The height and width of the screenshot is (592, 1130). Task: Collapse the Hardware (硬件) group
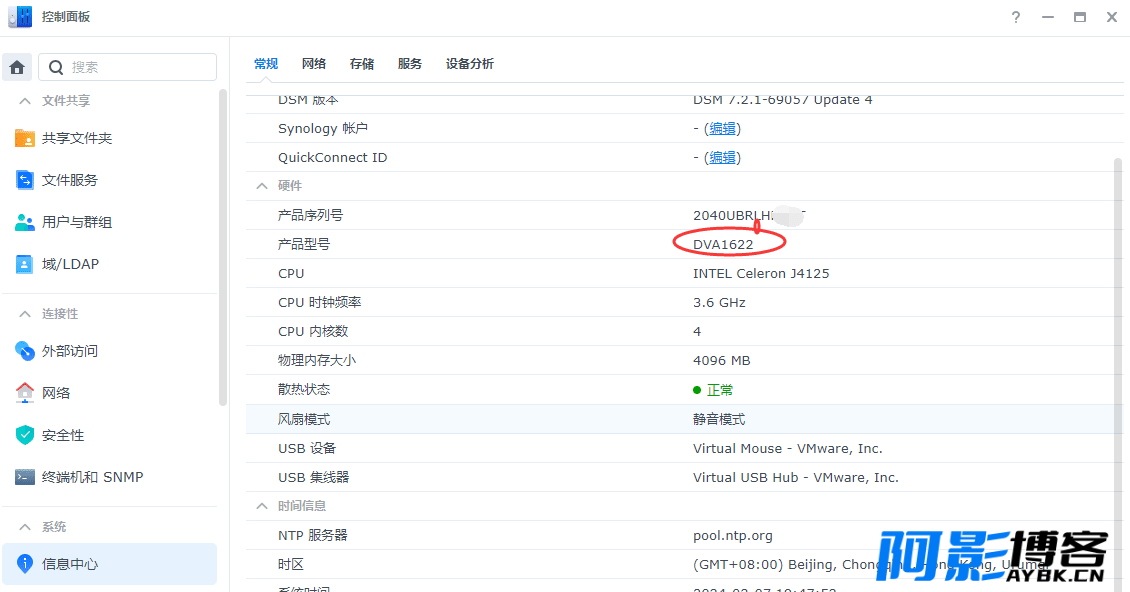(262, 186)
